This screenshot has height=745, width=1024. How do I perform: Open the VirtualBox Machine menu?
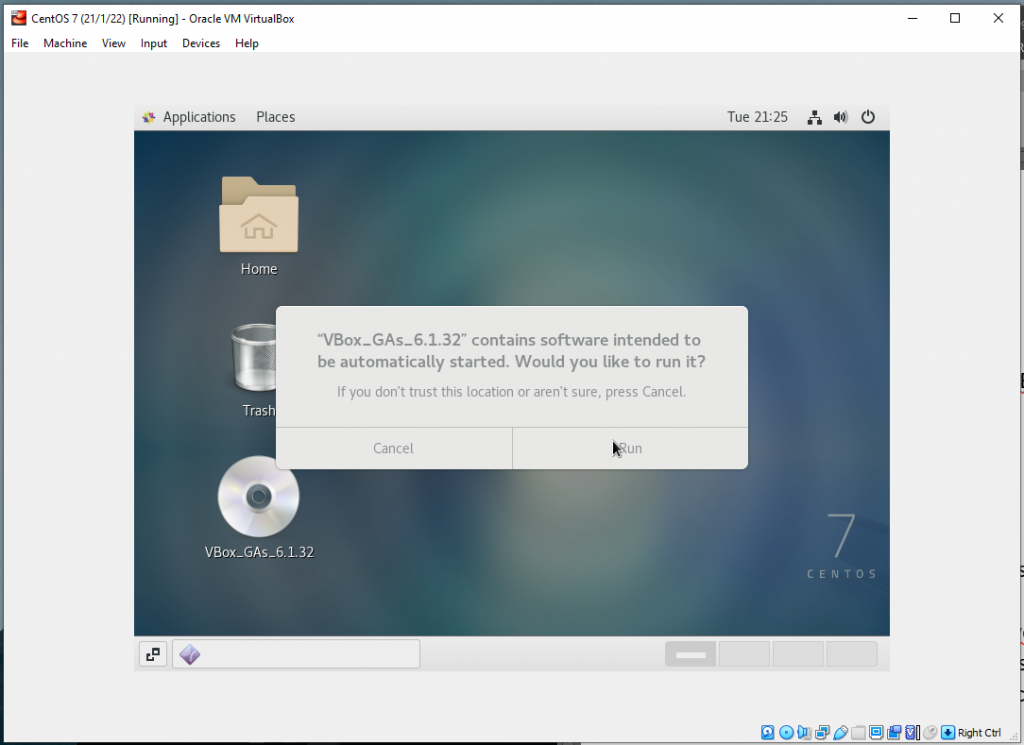(65, 43)
